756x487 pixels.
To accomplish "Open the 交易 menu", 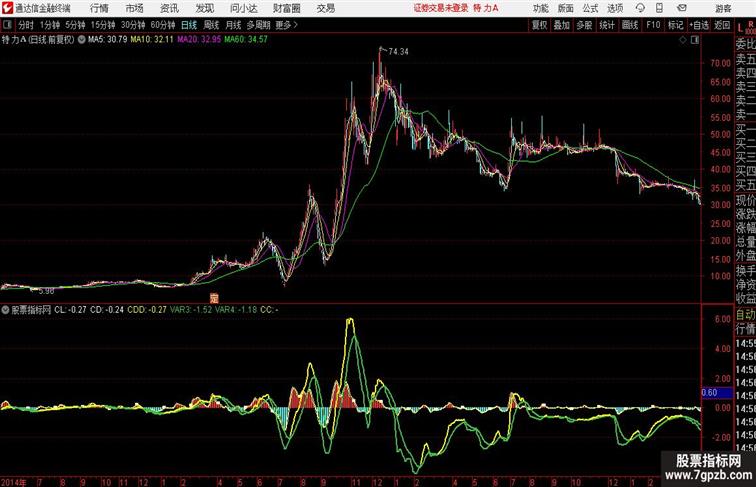I will click(325, 8).
